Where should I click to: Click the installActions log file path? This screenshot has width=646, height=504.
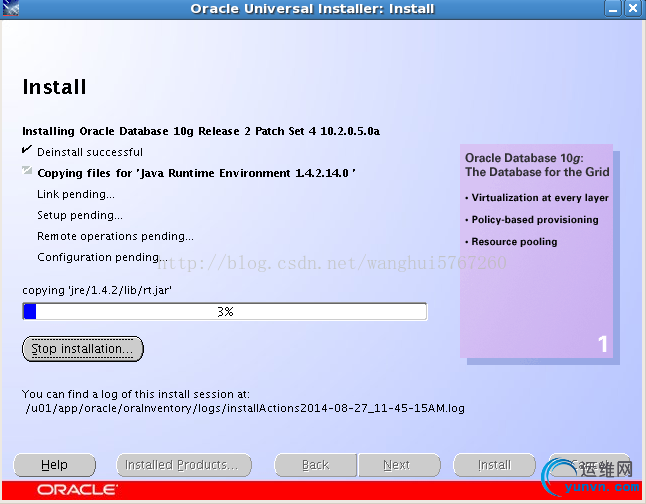[245, 408]
